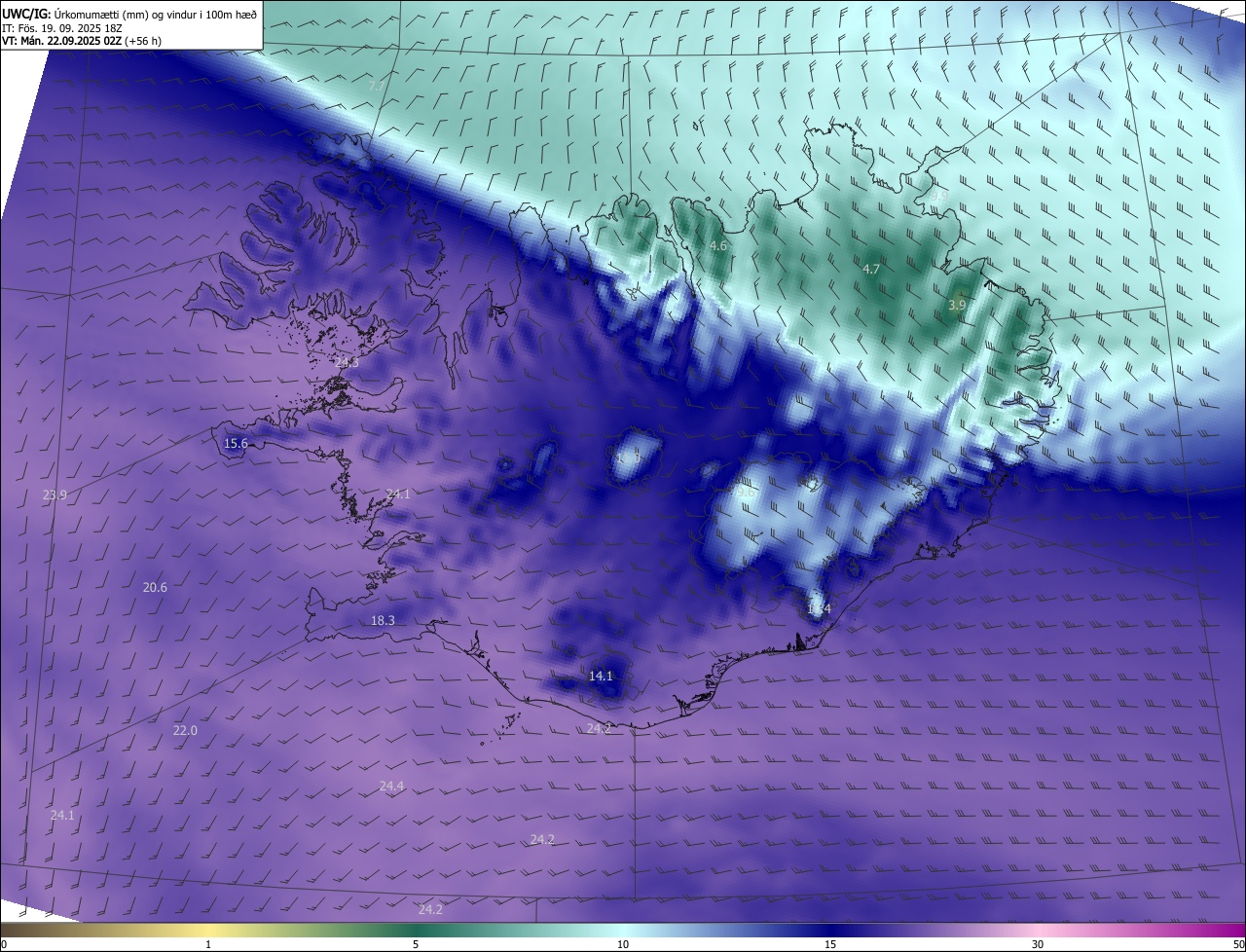The image size is (1246, 952).
Task: Click the 22.0 value label
Action: pos(185,730)
